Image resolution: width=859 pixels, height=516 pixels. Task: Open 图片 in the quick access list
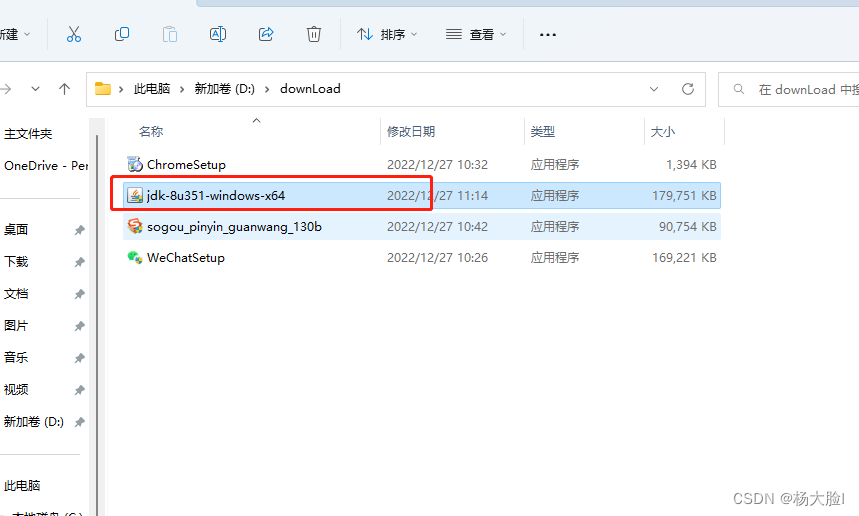(x=16, y=325)
